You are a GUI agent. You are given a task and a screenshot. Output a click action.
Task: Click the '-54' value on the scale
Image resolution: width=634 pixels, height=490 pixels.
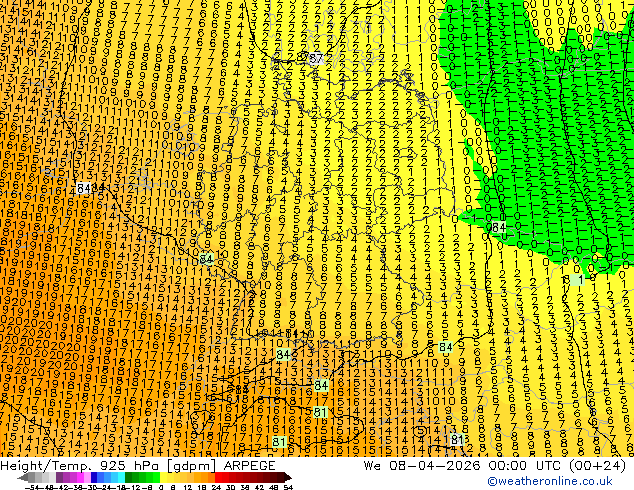(31, 487)
